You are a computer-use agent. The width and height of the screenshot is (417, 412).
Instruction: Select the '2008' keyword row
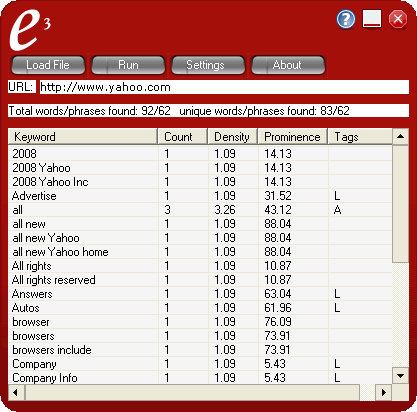[x=200, y=154]
